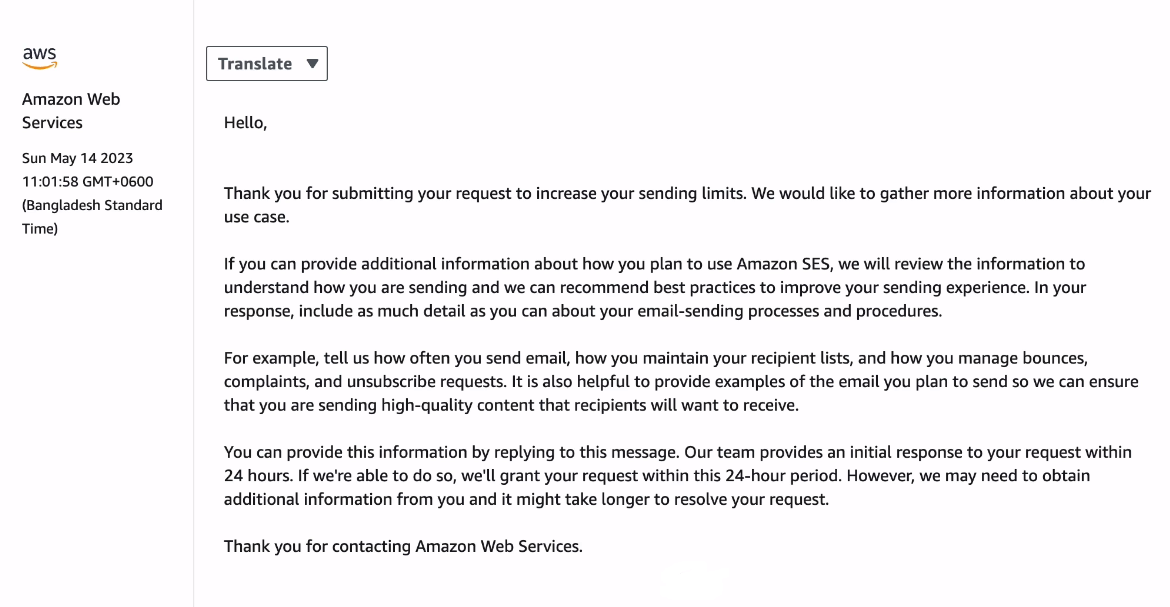Click the Translate button label

click(254, 63)
